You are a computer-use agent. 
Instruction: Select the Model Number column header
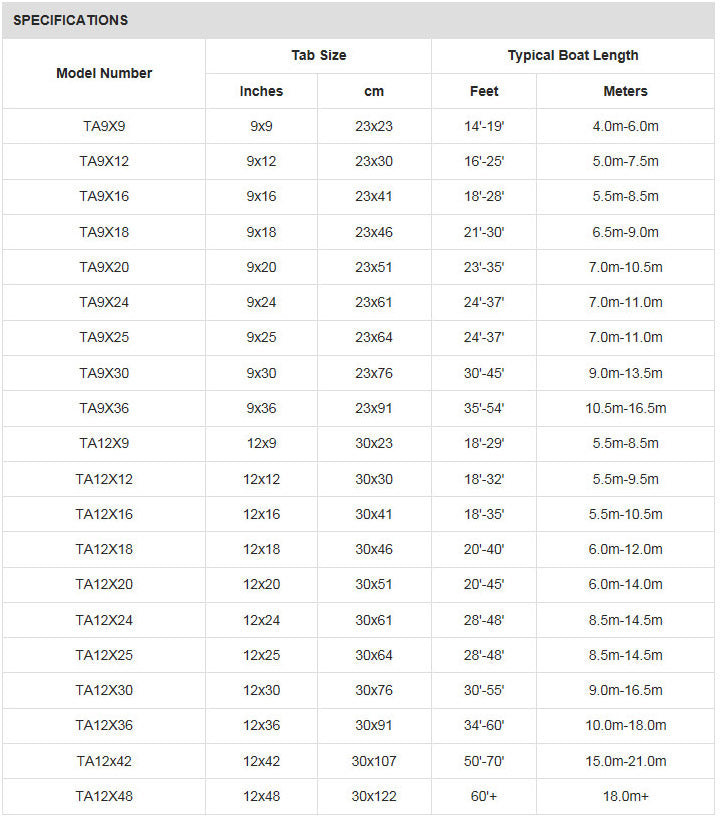tap(104, 73)
